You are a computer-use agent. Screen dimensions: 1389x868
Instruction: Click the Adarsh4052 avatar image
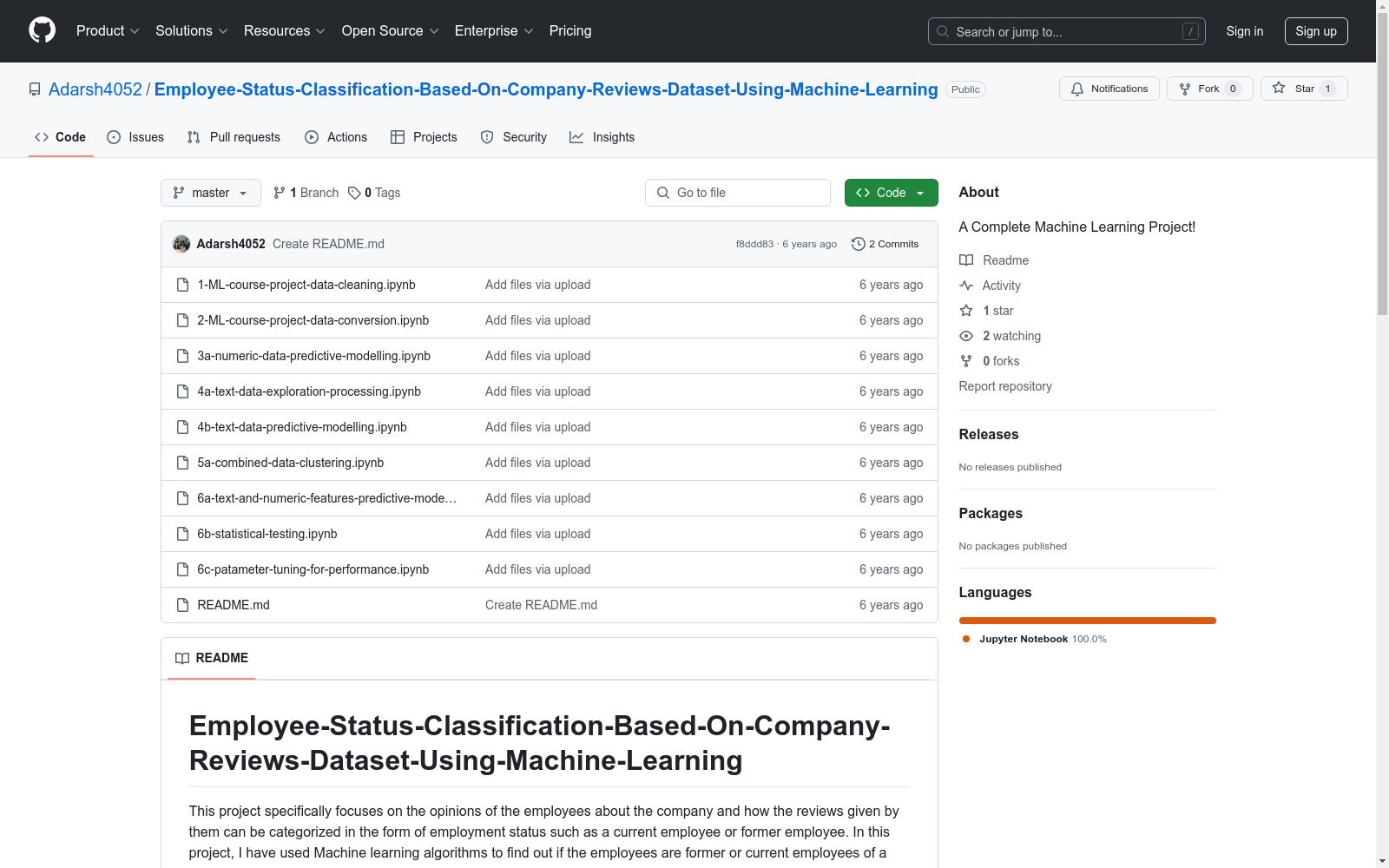[x=181, y=244]
